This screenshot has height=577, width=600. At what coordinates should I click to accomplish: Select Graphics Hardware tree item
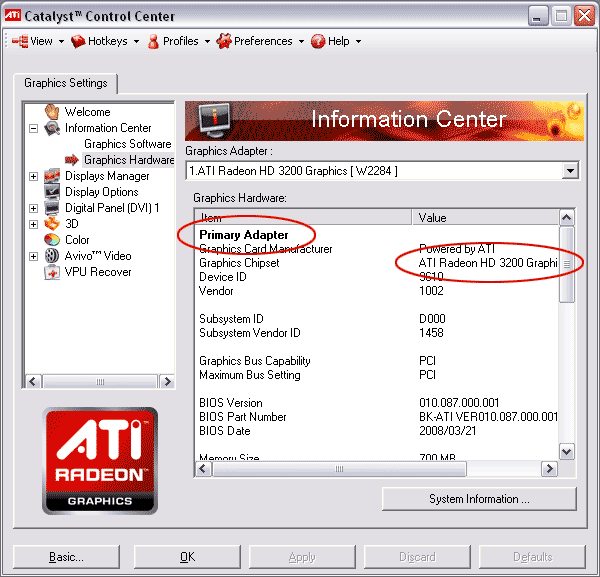pos(129,160)
